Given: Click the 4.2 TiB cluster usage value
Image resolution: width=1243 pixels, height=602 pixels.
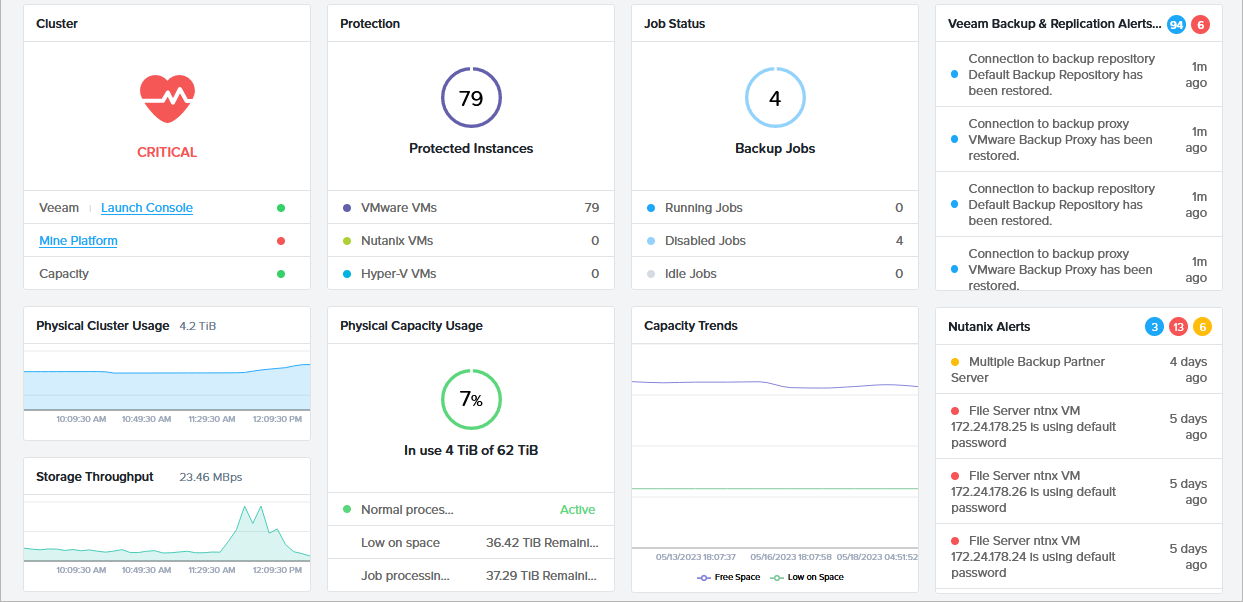Looking at the screenshot, I should point(198,326).
